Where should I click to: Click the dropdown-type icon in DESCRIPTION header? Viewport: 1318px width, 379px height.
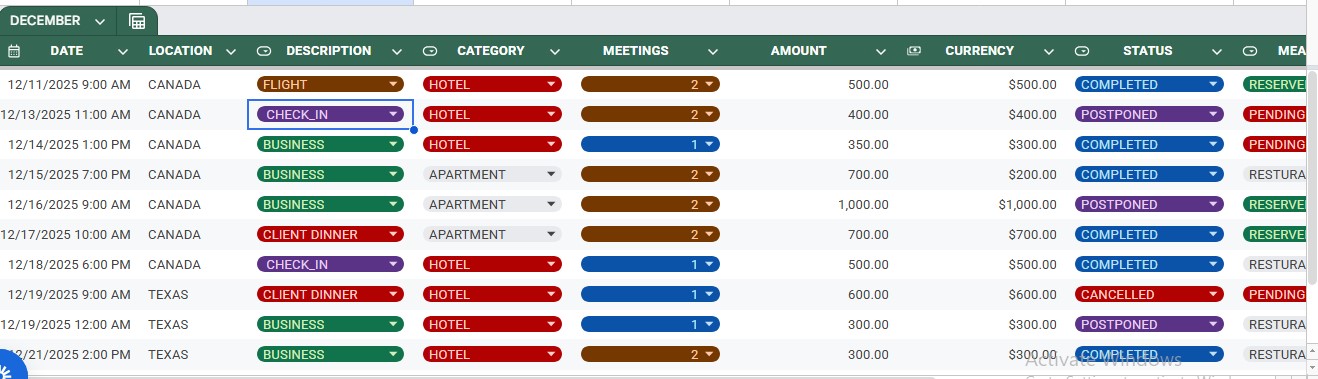tap(264, 51)
